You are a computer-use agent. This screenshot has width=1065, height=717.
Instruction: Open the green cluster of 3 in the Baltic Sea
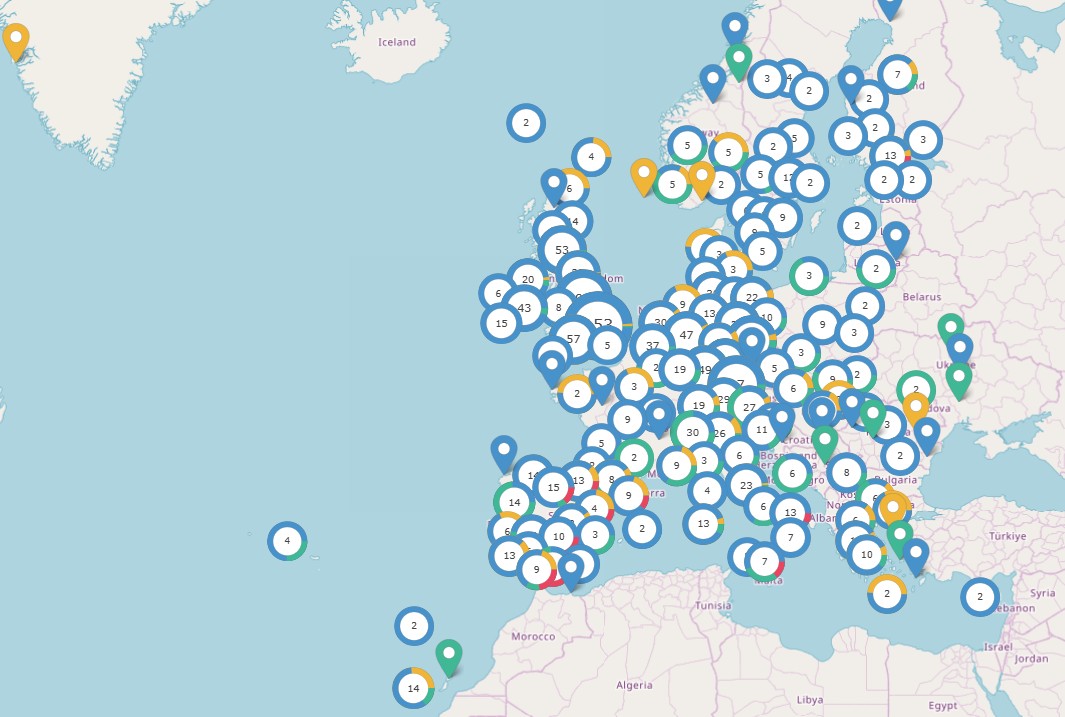[x=808, y=275]
